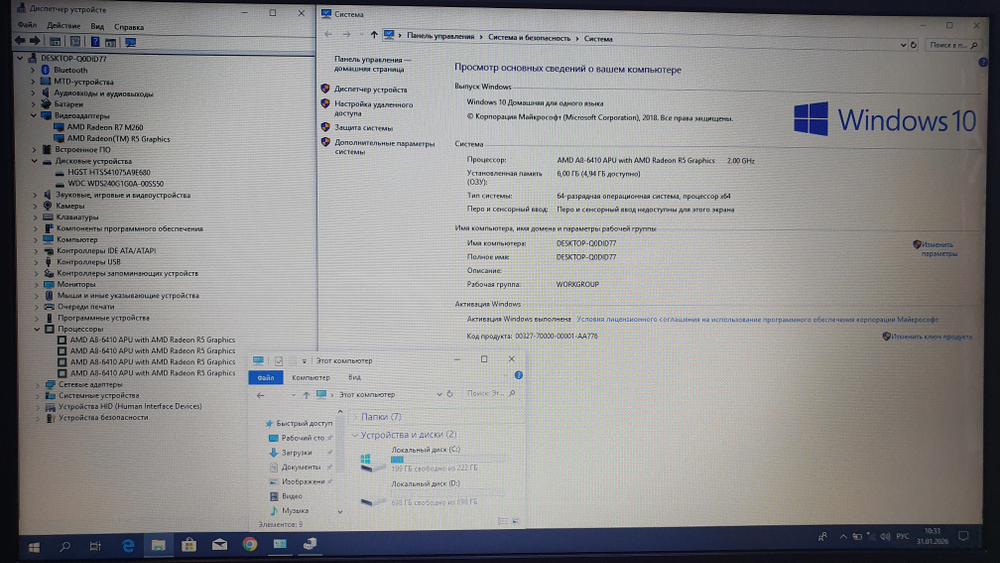Select AMD Radeon(TM) R5 Graphics adapter
Viewport: 1000px width, 563px height.
click(118, 138)
